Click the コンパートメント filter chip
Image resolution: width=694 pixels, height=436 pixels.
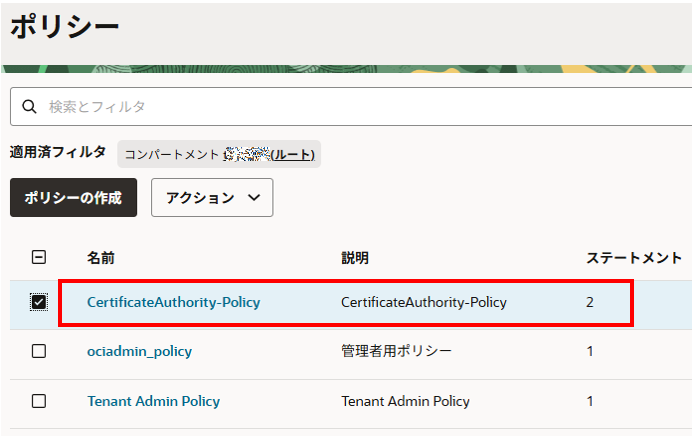(219, 154)
